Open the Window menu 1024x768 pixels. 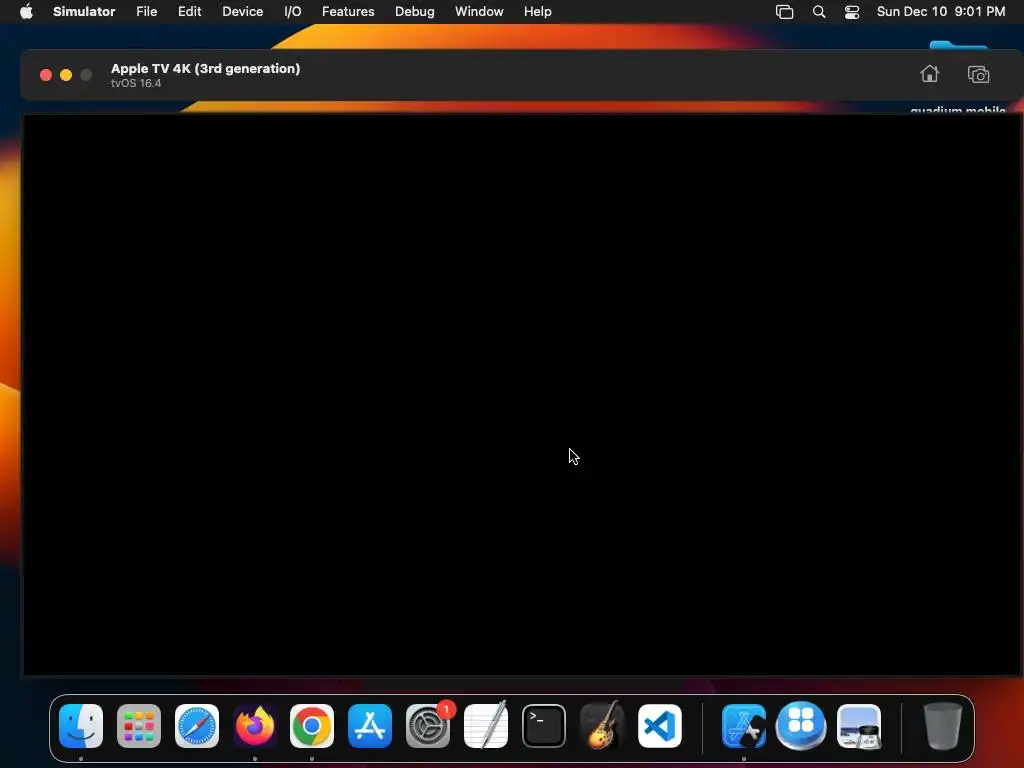(x=479, y=11)
